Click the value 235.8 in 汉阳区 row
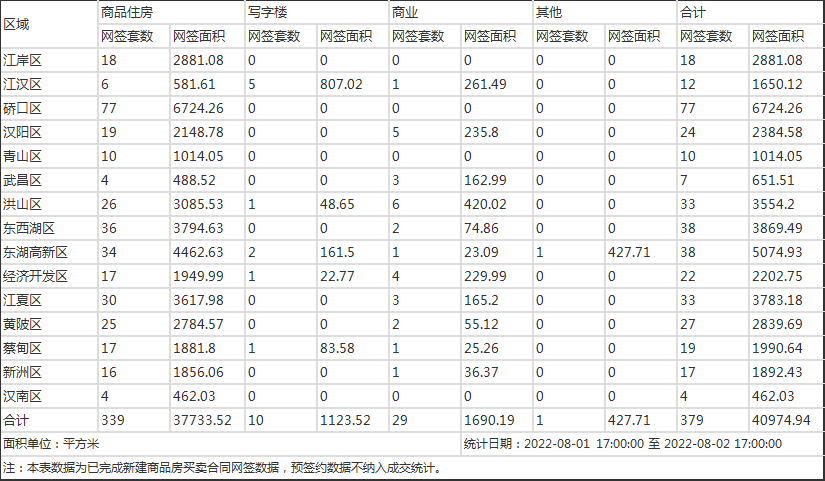This screenshot has height=481, width=825. point(481,132)
